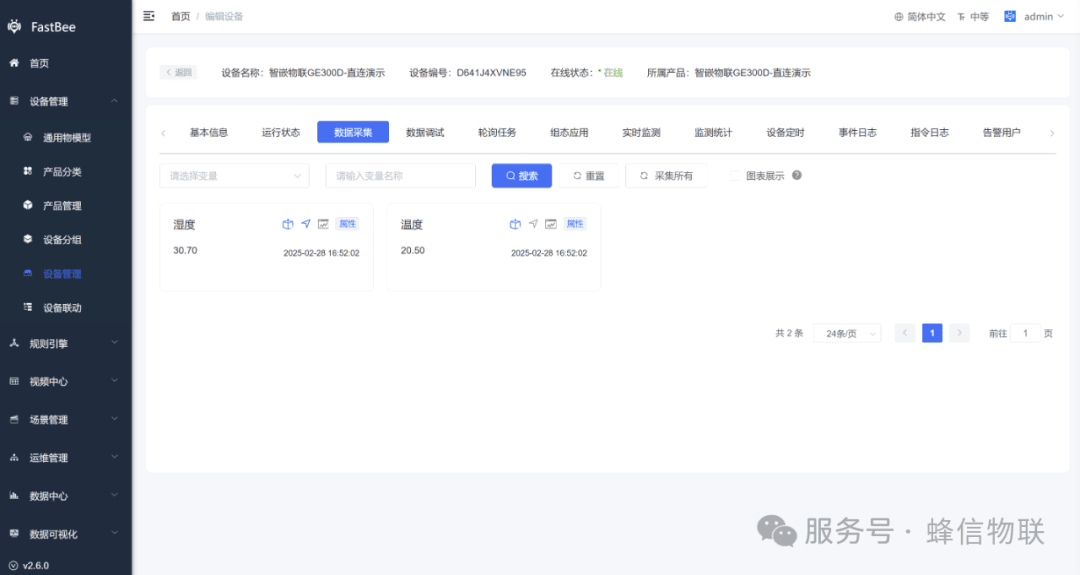Open the 湿度 card chart icon
This screenshot has height=575, width=1080.
click(323, 224)
